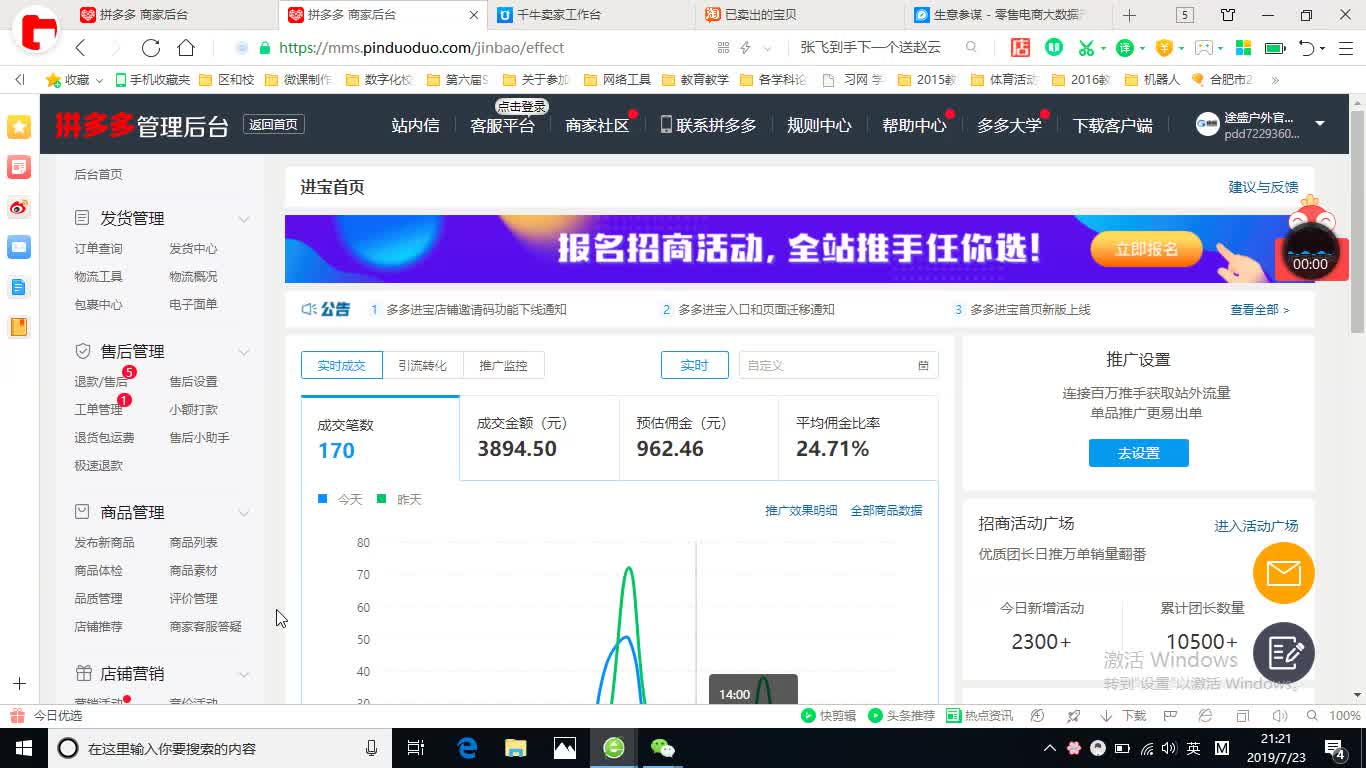The height and width of the screenshot is (768, 1366).
Task: Click the browser back arrow
Action: coord(81,48)
